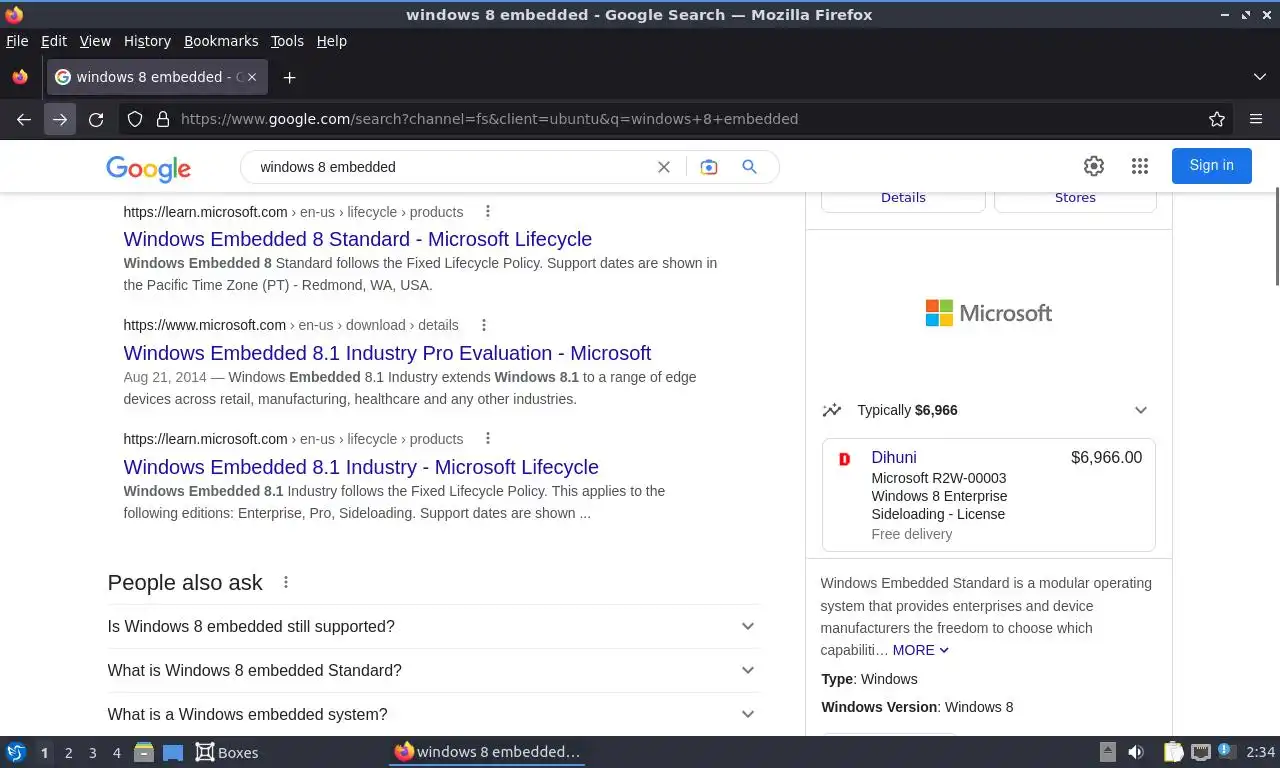Open the People also ask options menu
Viewport: 1280px width, 768px height.
286,582
